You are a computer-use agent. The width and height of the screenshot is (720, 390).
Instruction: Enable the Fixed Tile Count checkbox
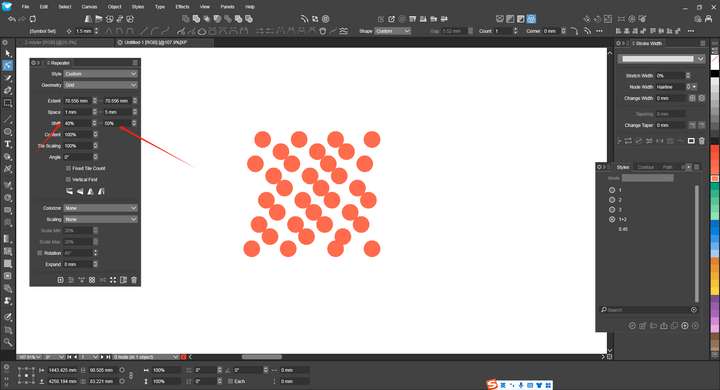[x=68, y=168]
